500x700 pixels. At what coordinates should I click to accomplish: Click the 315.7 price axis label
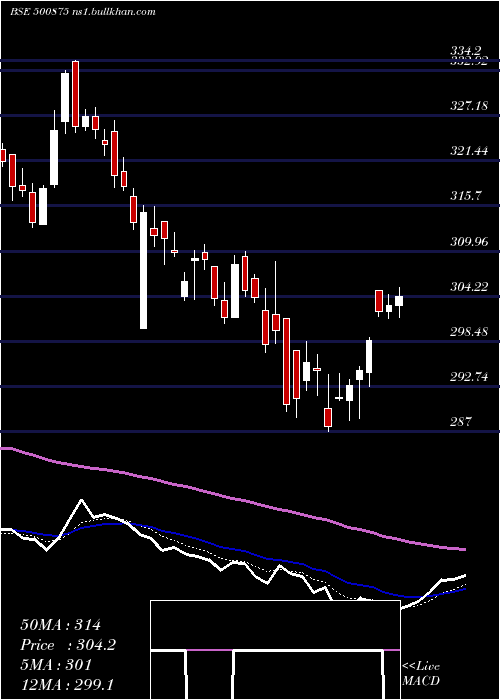tap(465, 196)
